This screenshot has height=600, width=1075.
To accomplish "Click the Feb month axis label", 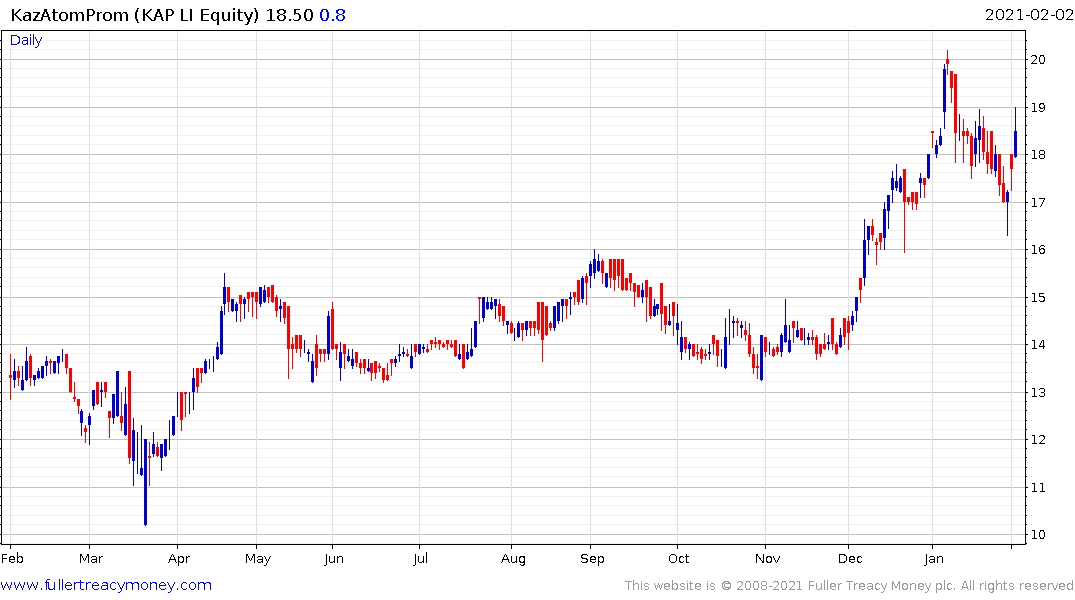I will tap(12, 558).
